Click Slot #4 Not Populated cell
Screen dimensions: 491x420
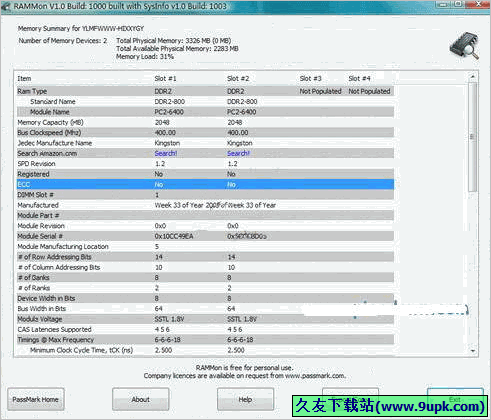[x=369, y=91]
